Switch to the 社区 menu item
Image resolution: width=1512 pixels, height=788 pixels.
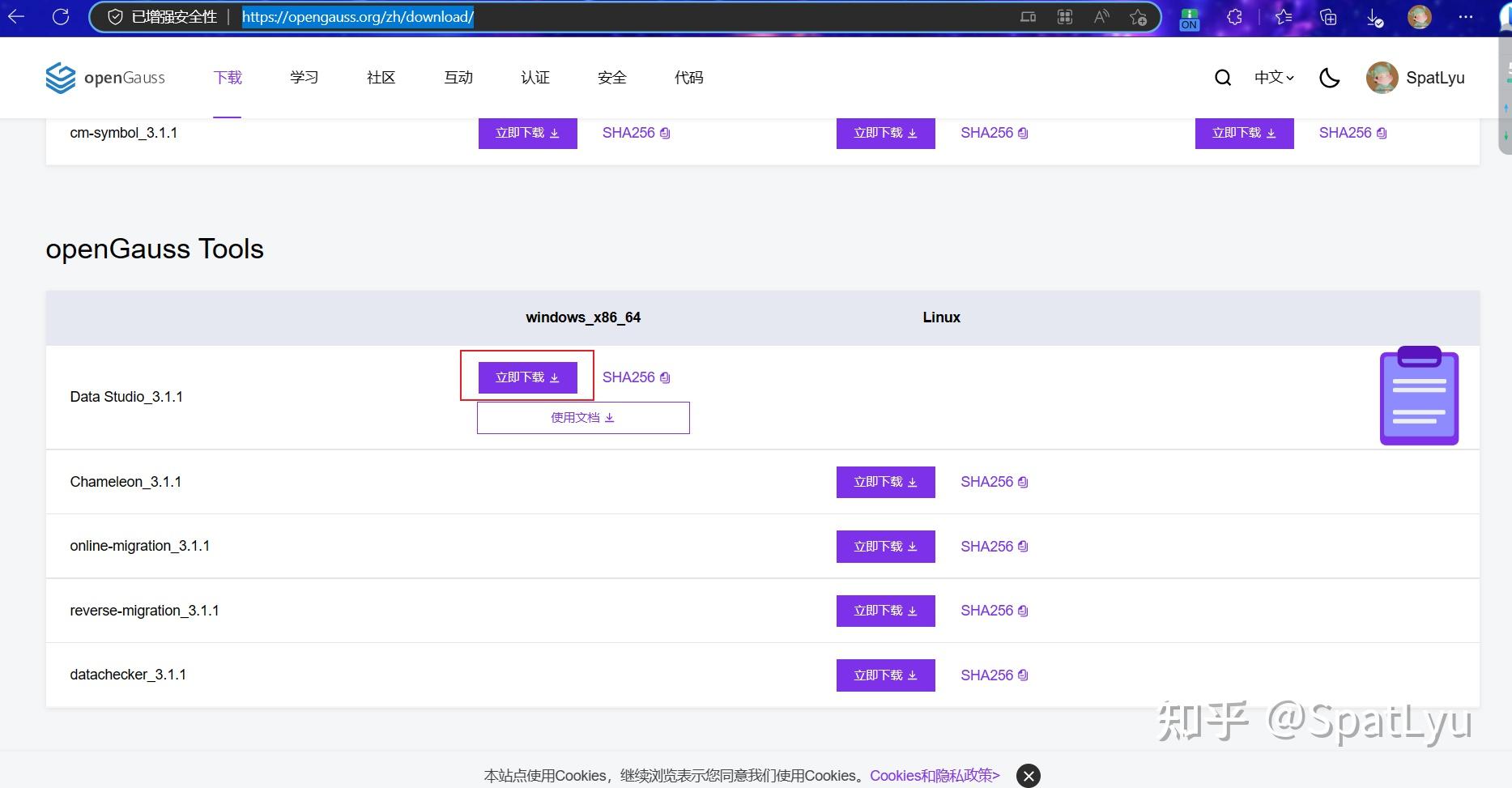(381, 77)
